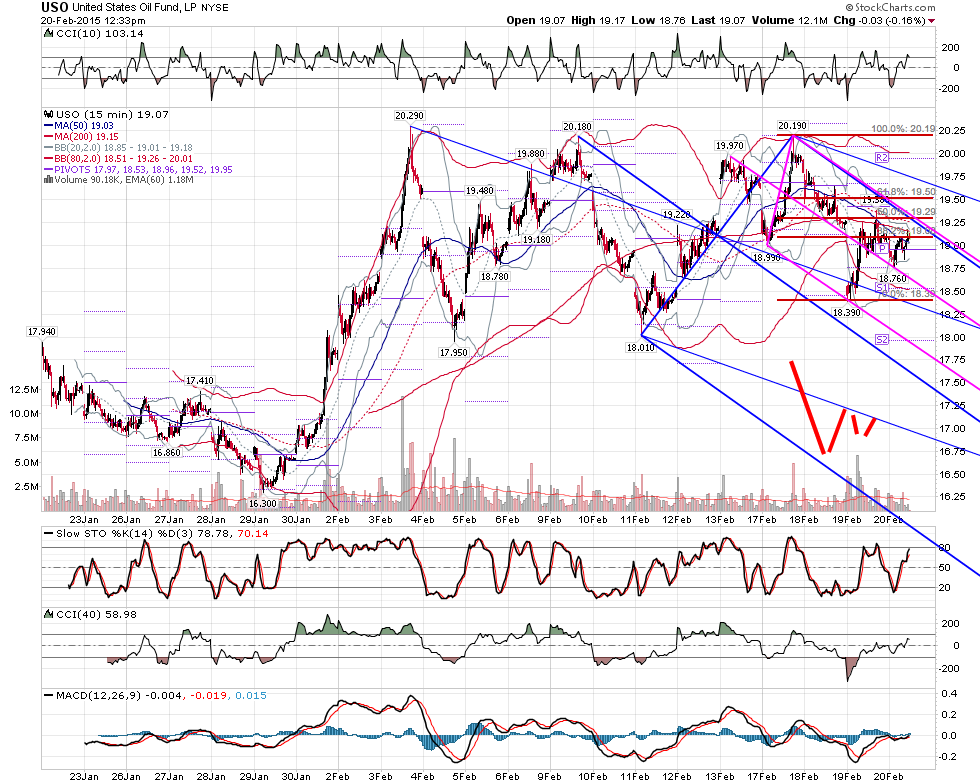The width and height of the screenshot is (980, 783).
Task: Select the S2 pivot marker box
Action: coord(881,339)
